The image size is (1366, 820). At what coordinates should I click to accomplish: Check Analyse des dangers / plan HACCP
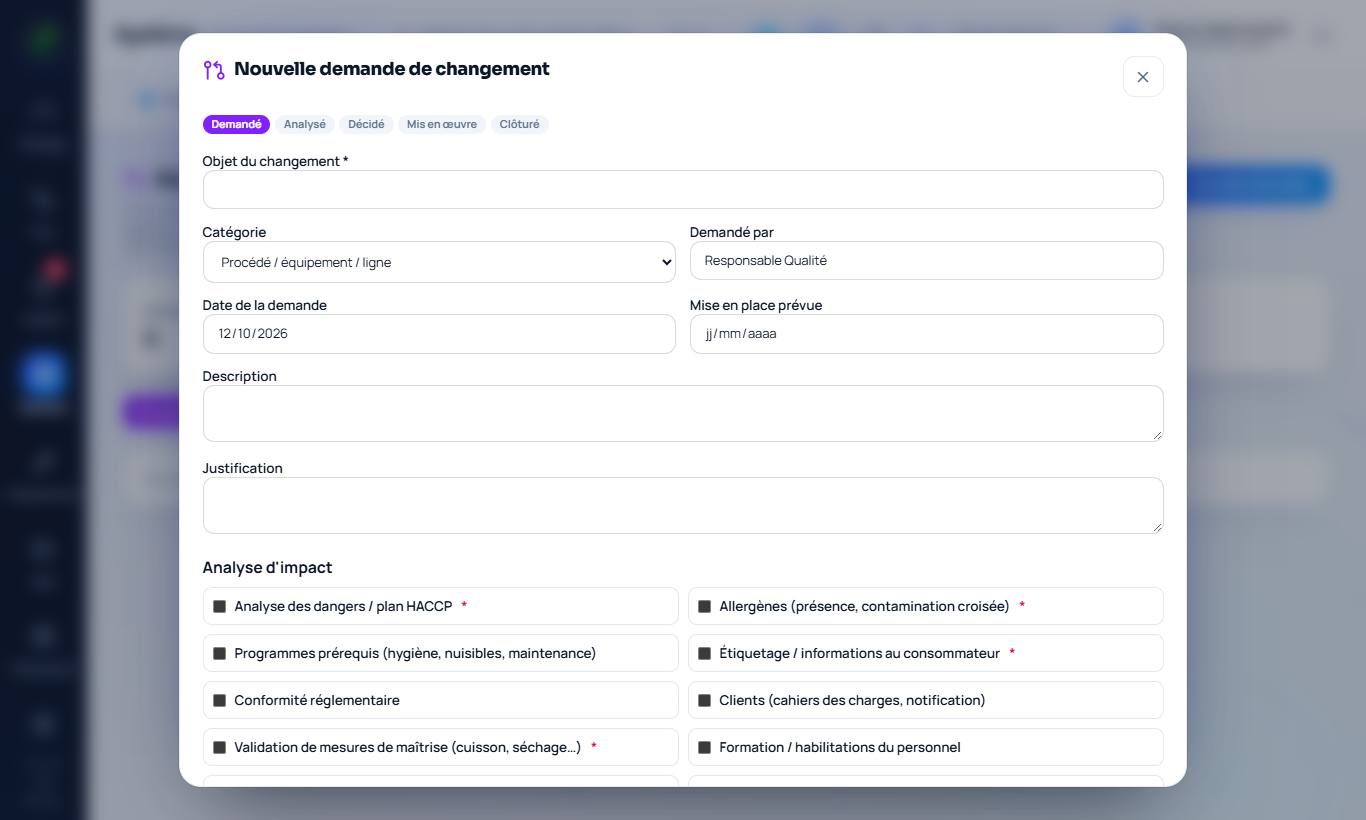pos(220,606)
